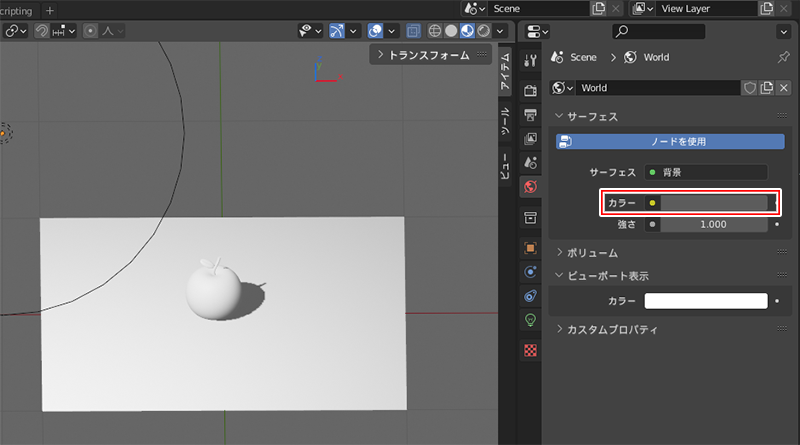Open the viewport shading options dropdown
The image size is (800, 445).
(x=498, y=32)
